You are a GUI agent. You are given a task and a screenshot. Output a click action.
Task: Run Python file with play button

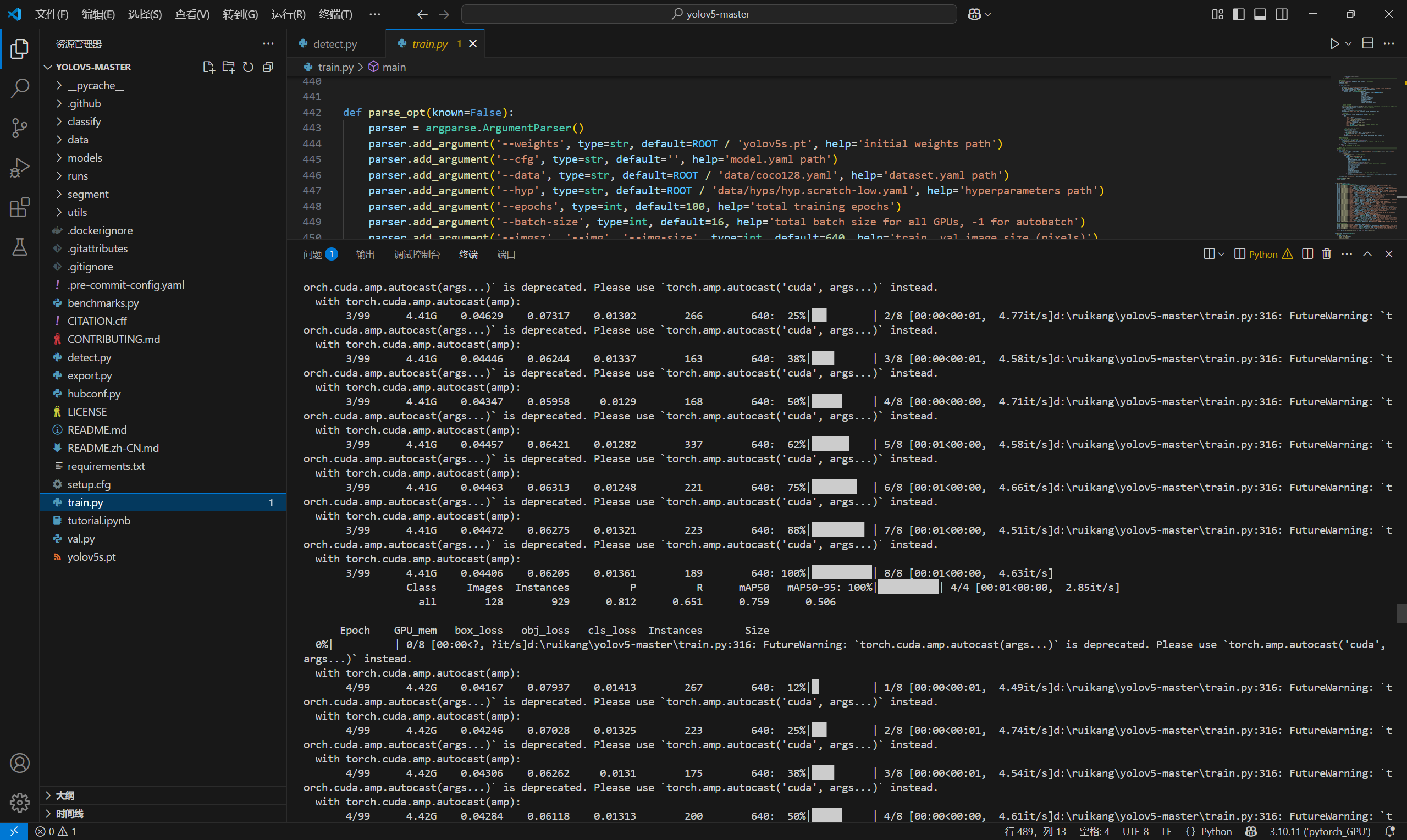[x=1334, y=43]
